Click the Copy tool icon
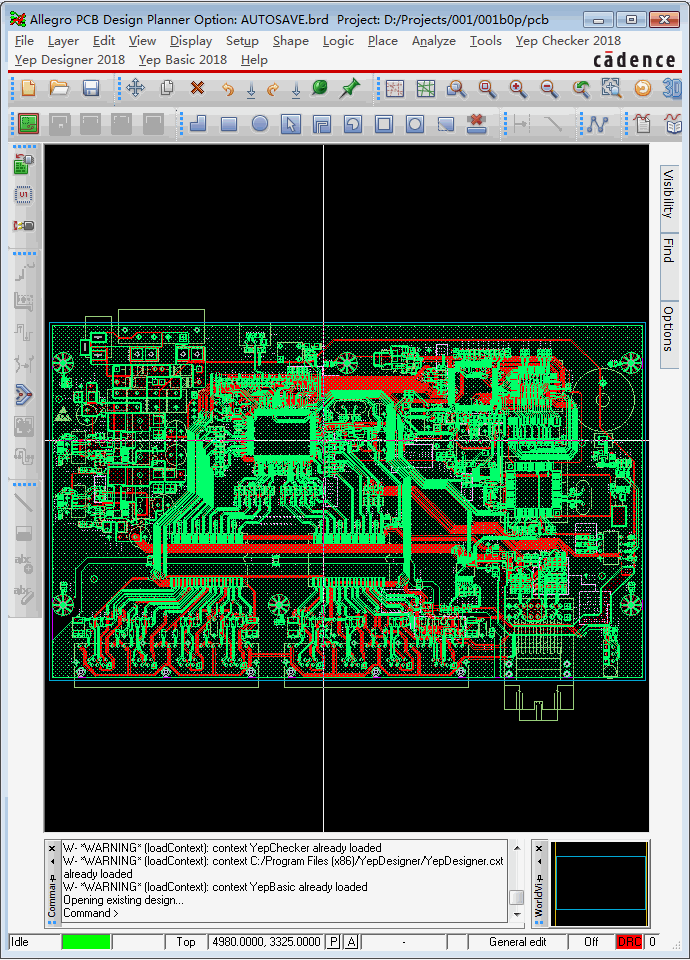690x960 pixels. pos(167,88)
